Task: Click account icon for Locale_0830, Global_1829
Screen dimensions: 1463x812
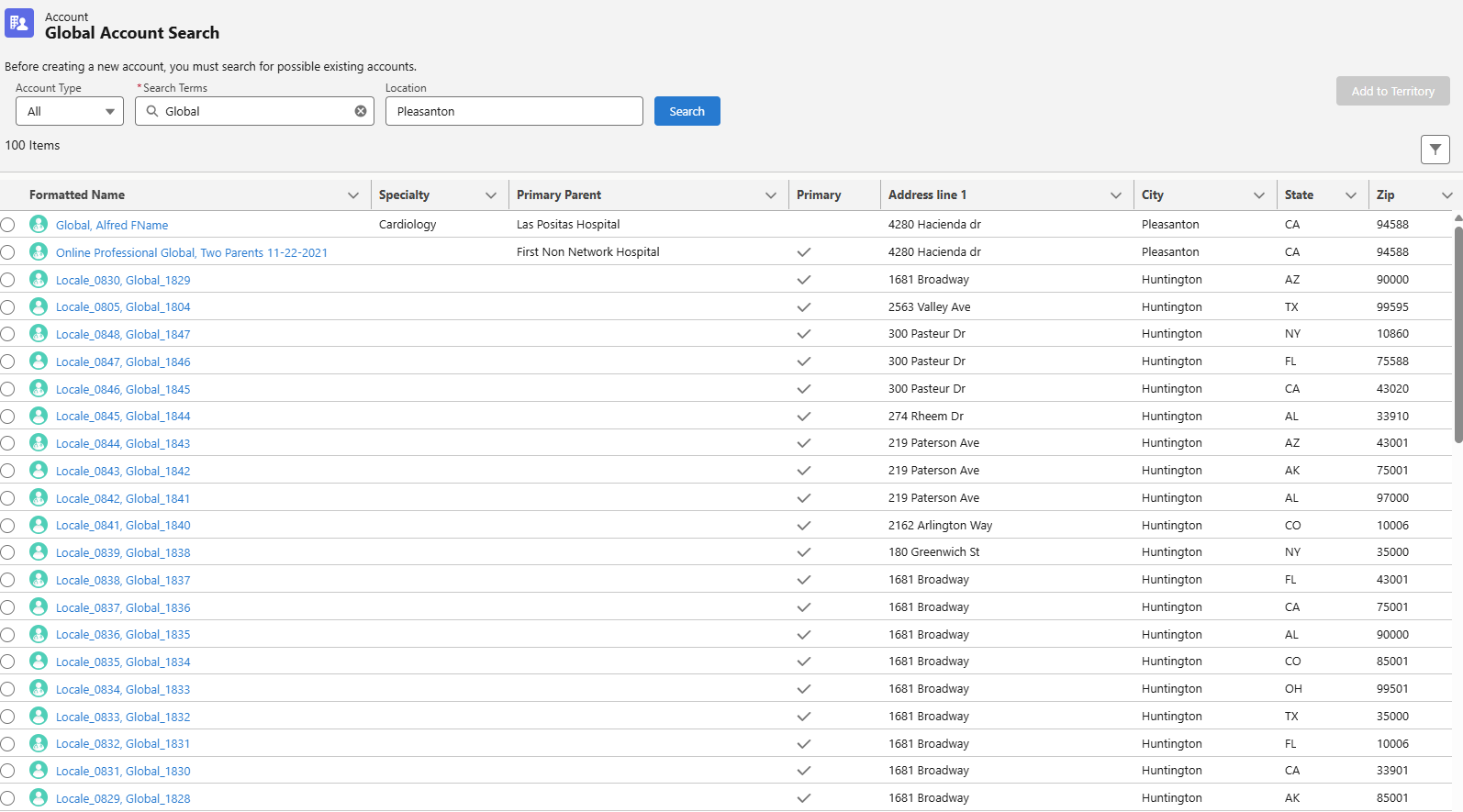Action: point(39,279)
